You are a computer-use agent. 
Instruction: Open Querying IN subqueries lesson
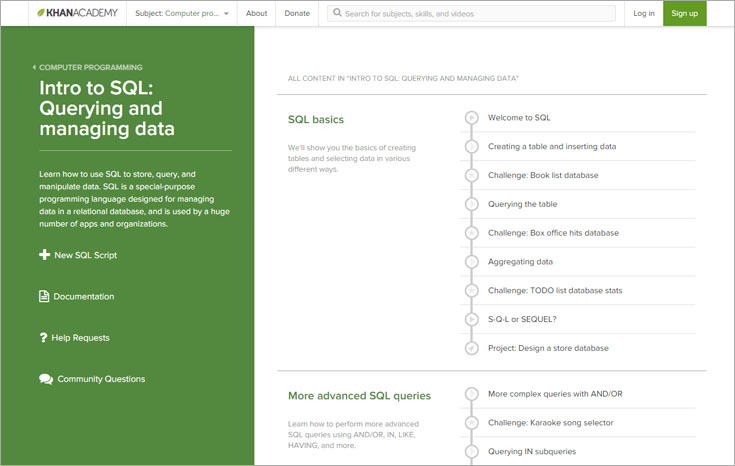point(532,451)
